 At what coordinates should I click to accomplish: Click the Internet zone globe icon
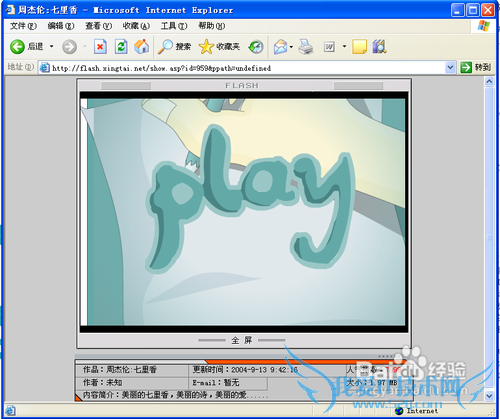pyautogui.click(x=399, y=411)
